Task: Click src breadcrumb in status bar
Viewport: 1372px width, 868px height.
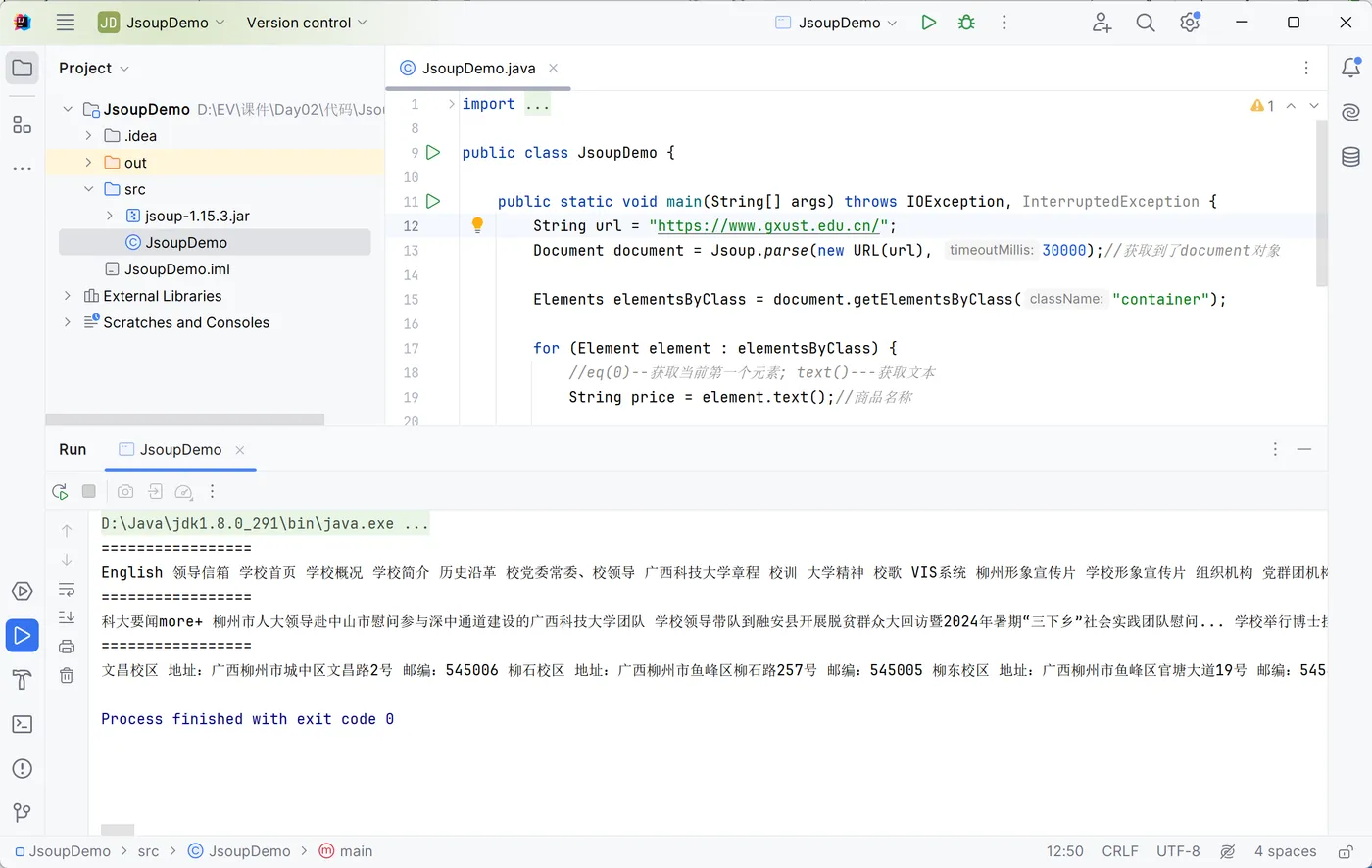Action: (148, 851)
